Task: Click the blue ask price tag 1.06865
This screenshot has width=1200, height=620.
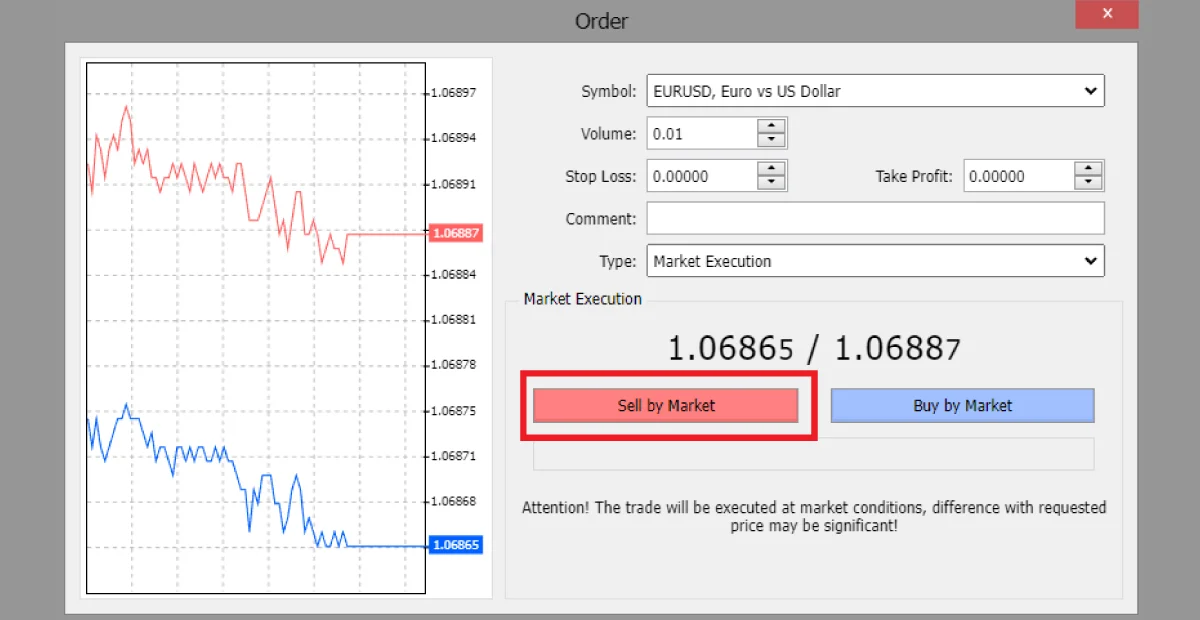Action: click(455, 544)
